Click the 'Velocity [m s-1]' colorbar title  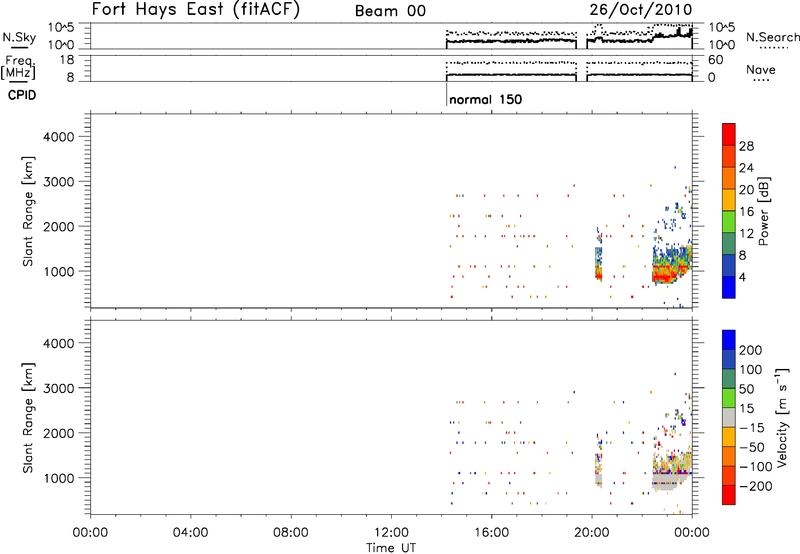point(782,417)
